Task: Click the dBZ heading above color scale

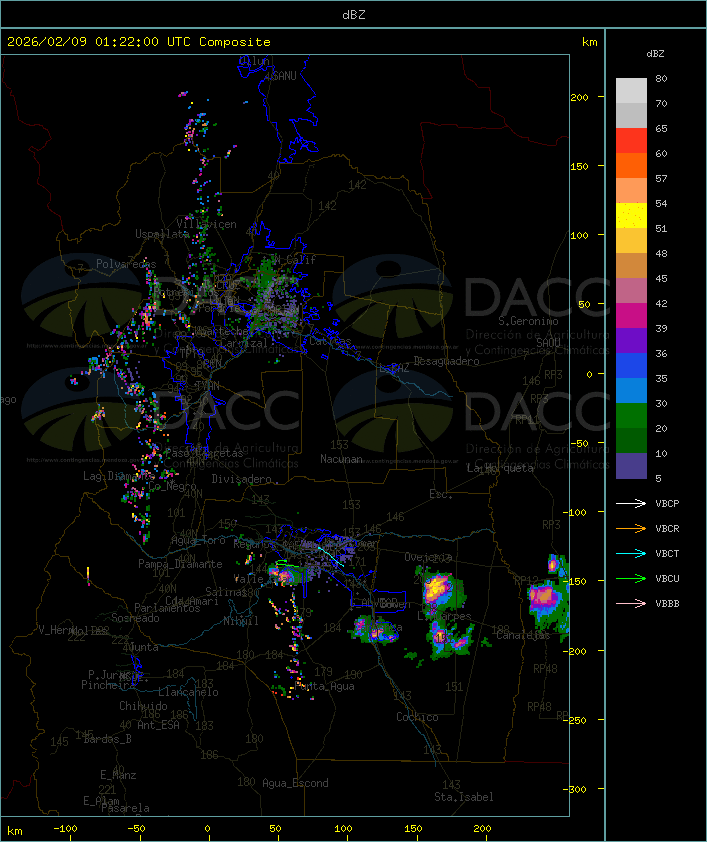Action: point(655,54)
